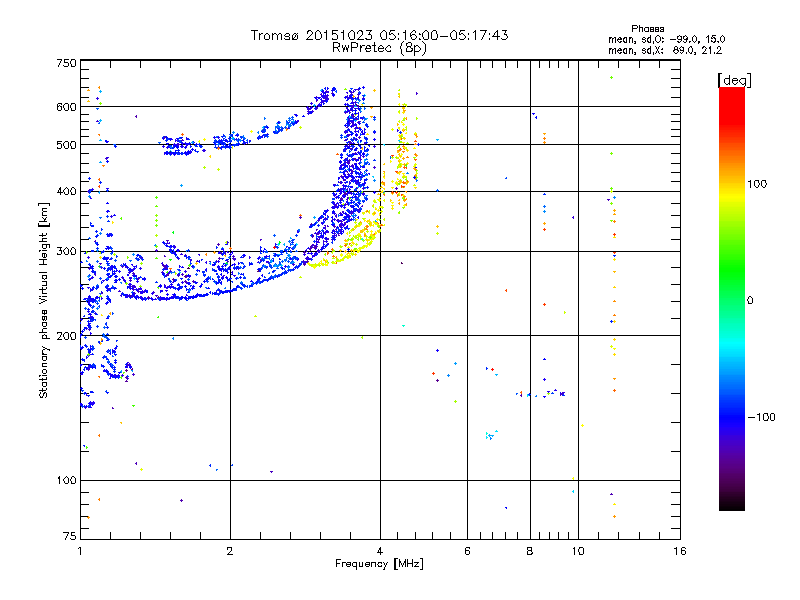
Task: Click colorbar tick label '100'
Action: click(x=757, y=184)
